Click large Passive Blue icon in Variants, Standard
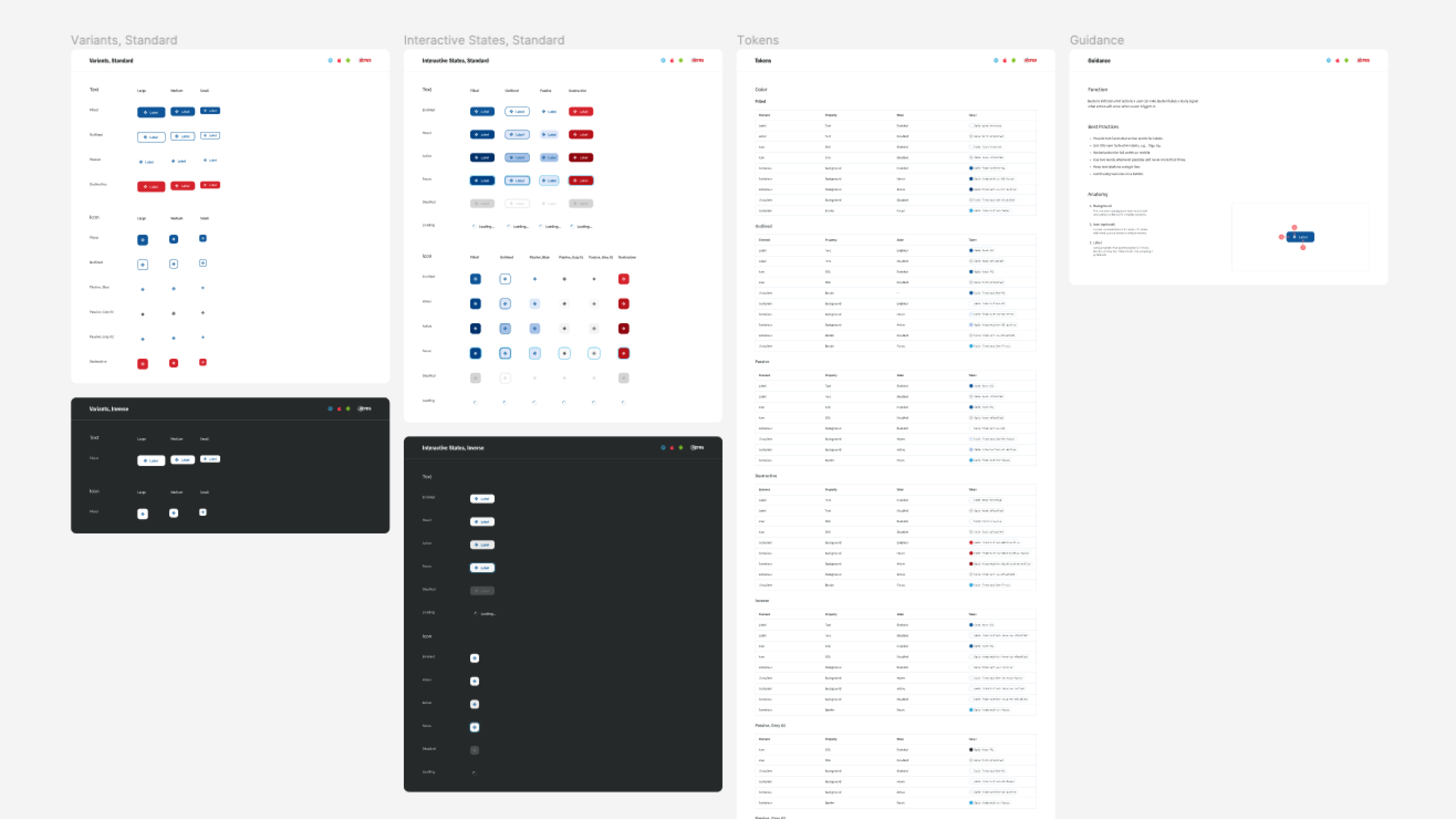This screenshot has width=1456, height=819. point(143,290)
